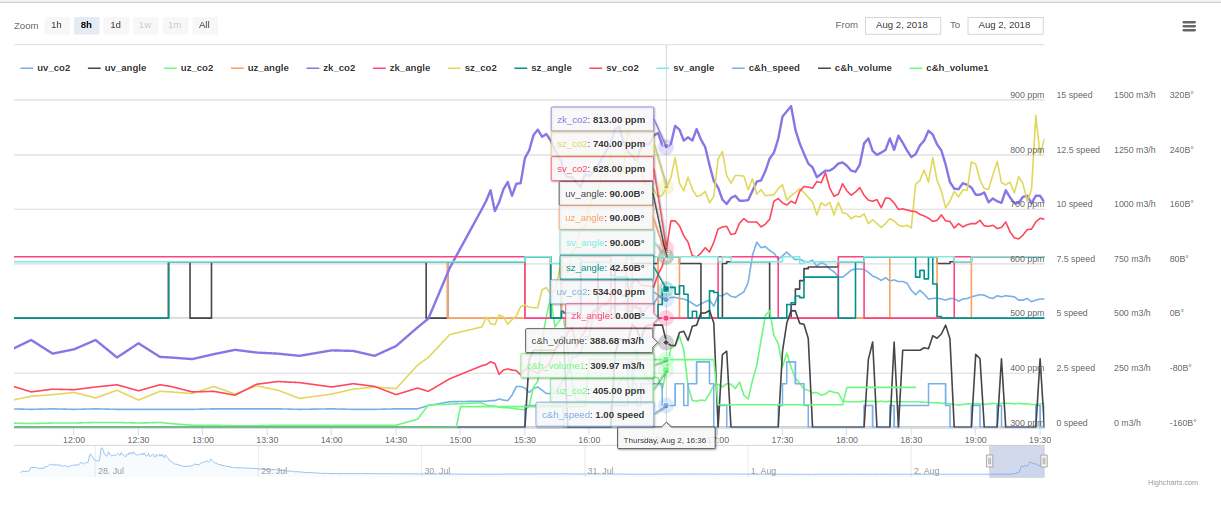Toggle sz_co2 series in legend

(473, 68)
